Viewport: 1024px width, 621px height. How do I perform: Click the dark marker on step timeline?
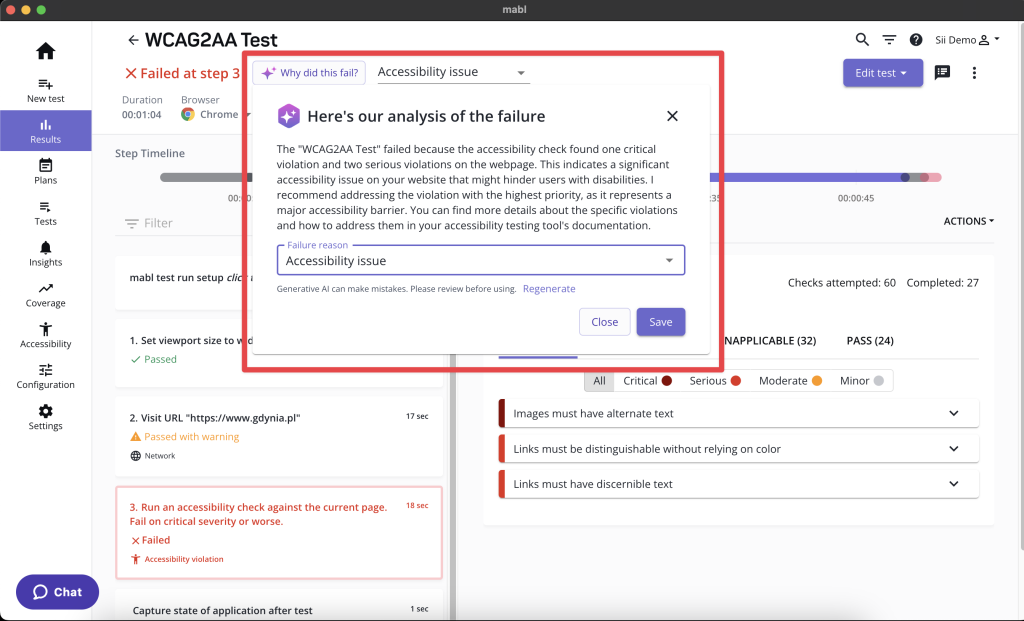click(904, 177)
